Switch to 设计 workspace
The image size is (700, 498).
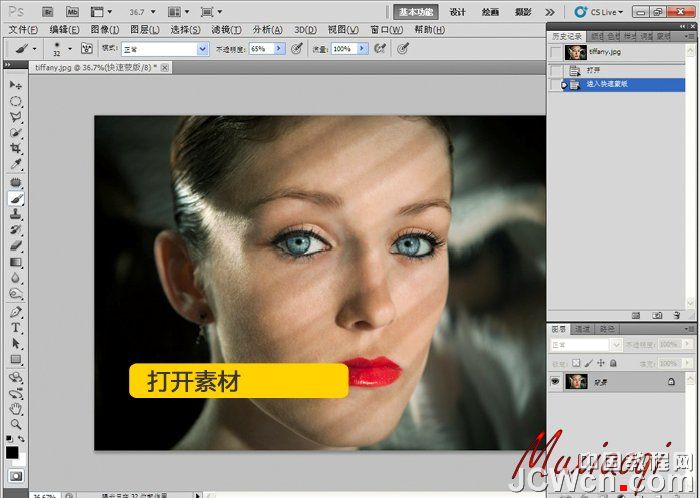pos(457,12)
